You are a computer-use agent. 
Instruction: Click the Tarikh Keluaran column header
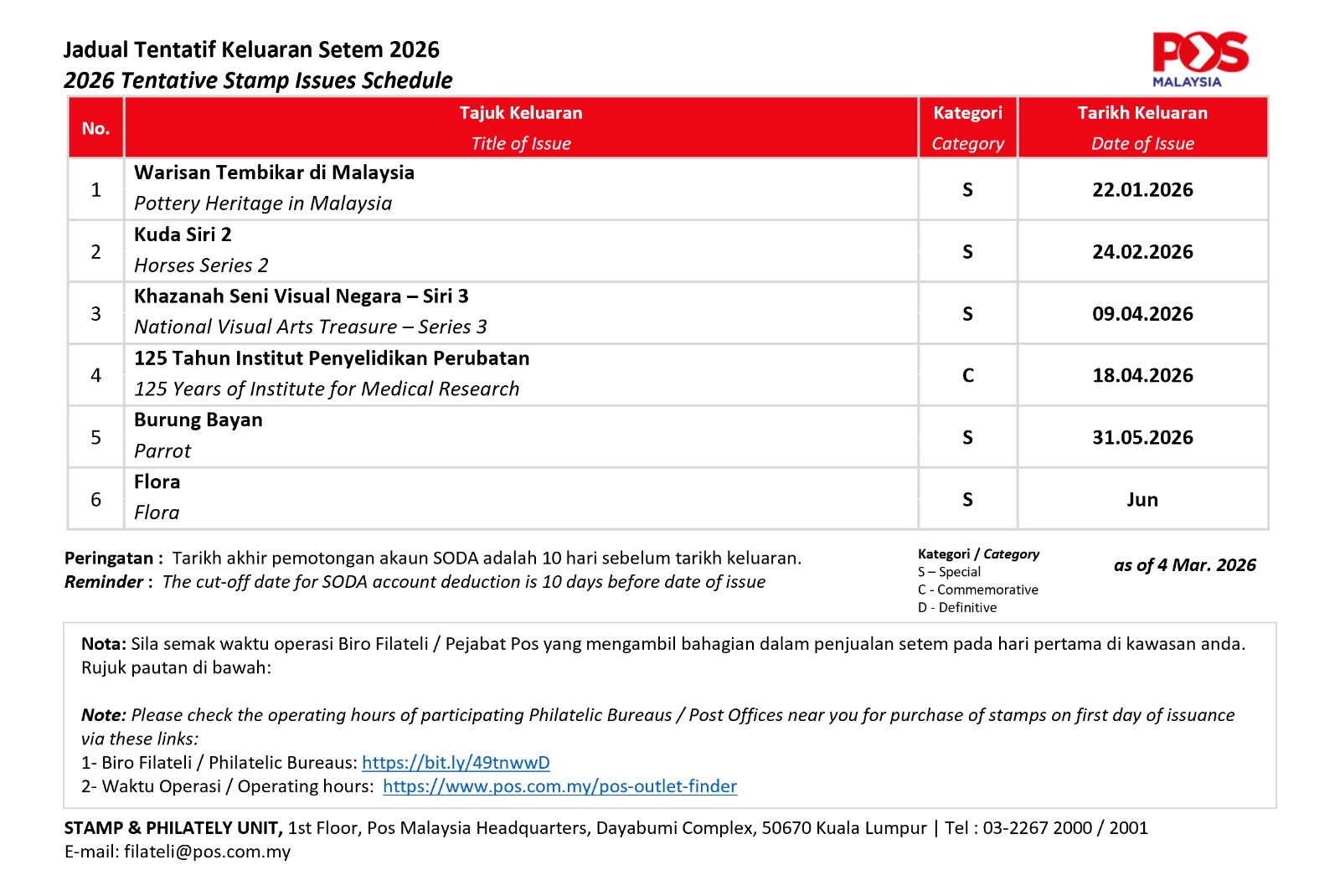tap(1142, 113)
